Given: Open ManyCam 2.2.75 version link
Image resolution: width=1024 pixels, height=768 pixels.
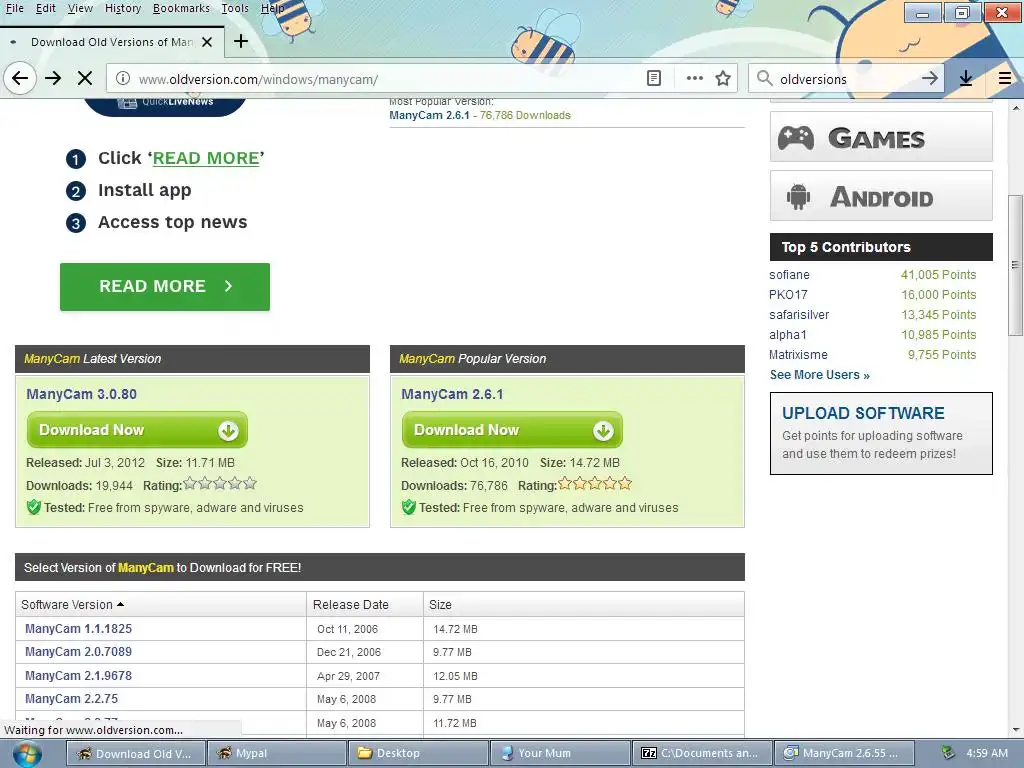Looking at the screenshot, I should 71,699.
